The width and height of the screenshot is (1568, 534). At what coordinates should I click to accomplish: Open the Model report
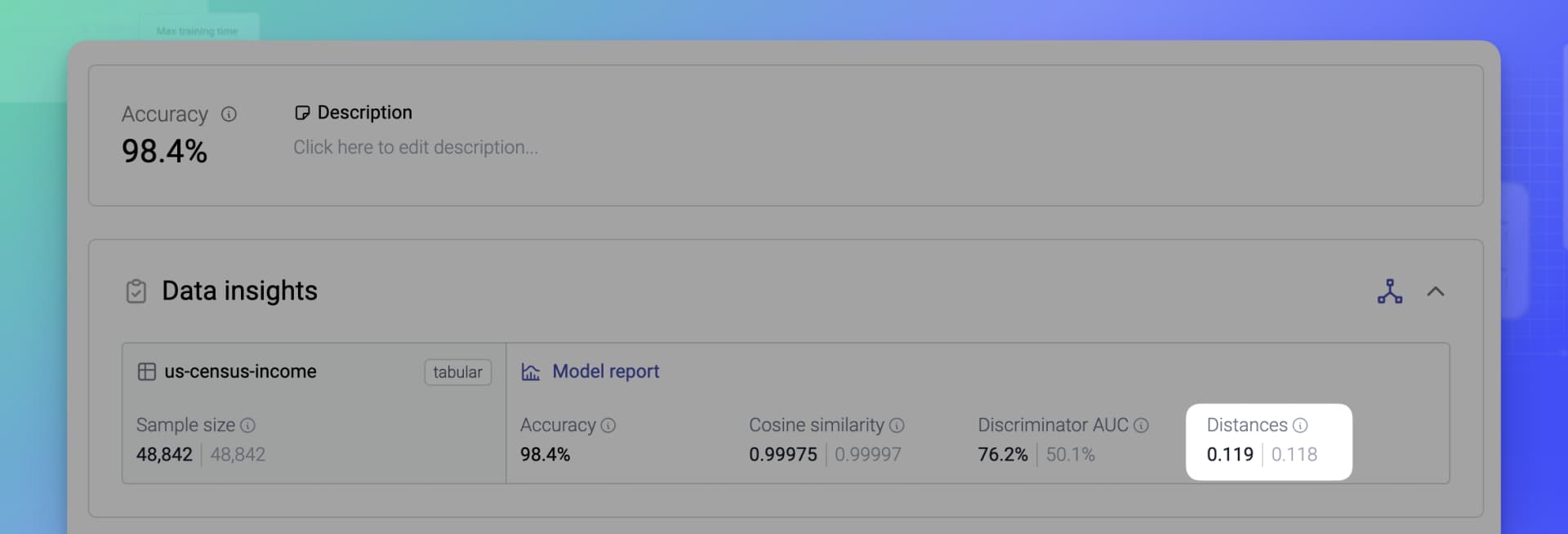coord(604,372)
